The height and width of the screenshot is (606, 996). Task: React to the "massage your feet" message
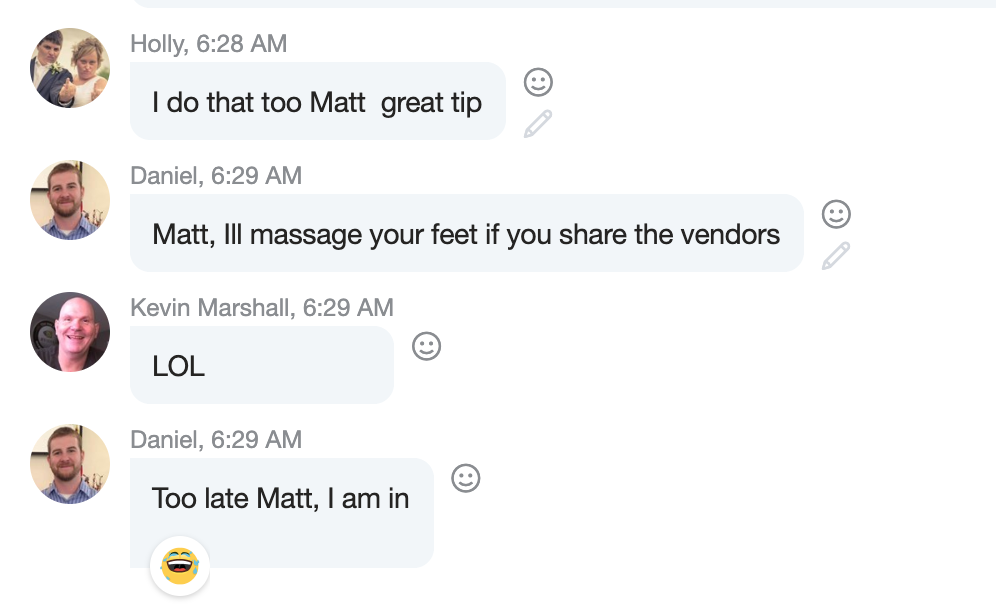coord(836,214)
